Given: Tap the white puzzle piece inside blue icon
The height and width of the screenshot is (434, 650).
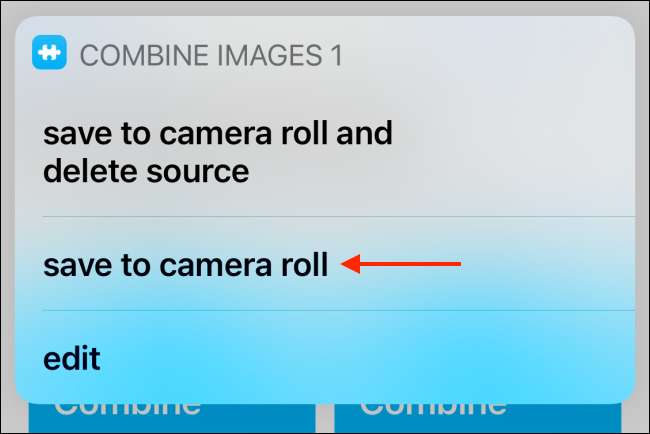Looking at the screenshot, I should click(x=50, y=54).
